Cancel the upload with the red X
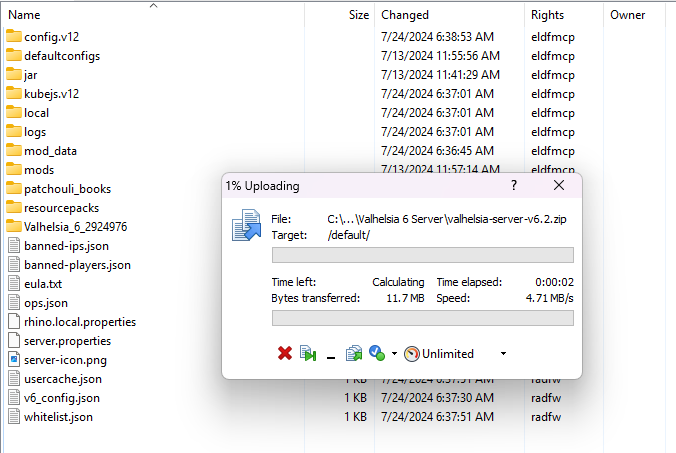This screenshot has width=676, height=453. tap(285, 353)
